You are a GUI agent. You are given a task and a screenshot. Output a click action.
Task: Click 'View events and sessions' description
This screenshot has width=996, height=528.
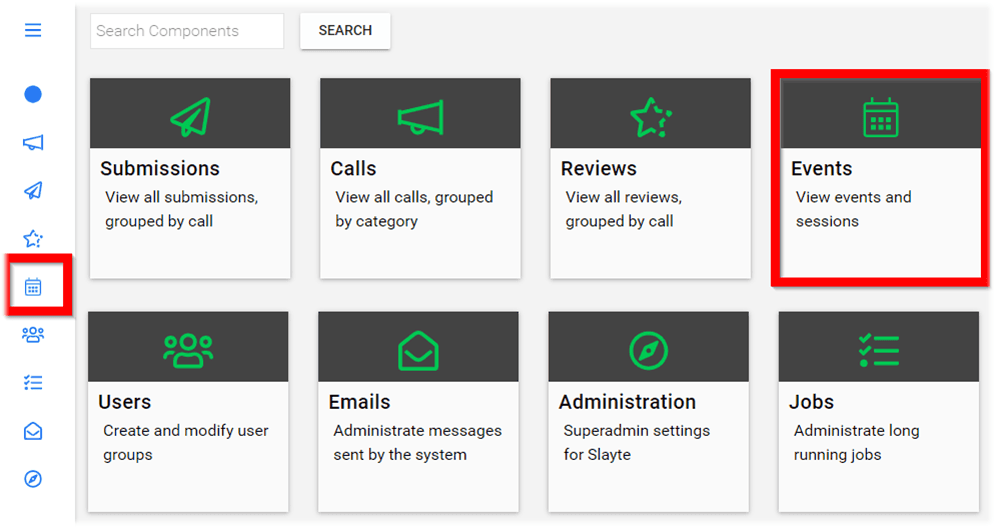click(854, 209)
